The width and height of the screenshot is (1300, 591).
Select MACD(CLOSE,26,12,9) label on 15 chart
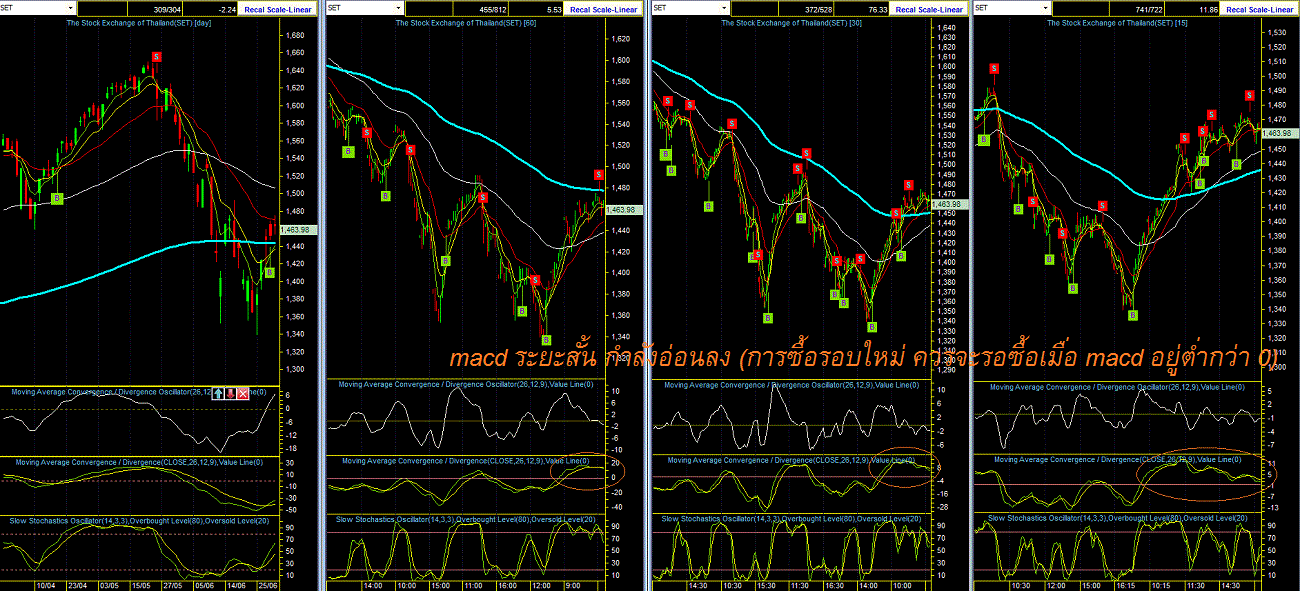pyautogui.click(x=1120, y=459)
